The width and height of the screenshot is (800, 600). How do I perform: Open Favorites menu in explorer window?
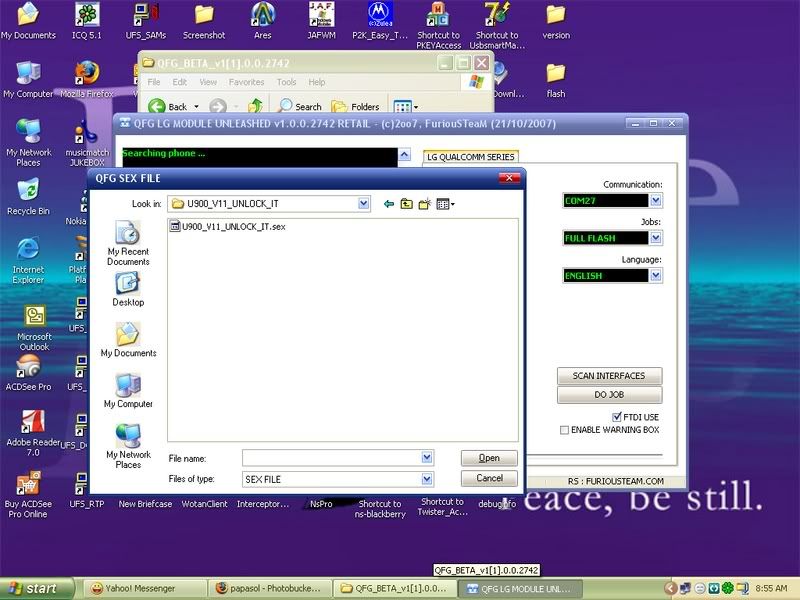[x=246, y=82]
